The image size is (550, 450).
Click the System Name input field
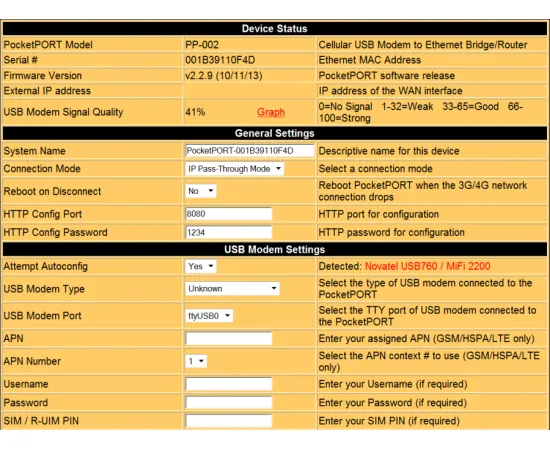tap(250, 151)
